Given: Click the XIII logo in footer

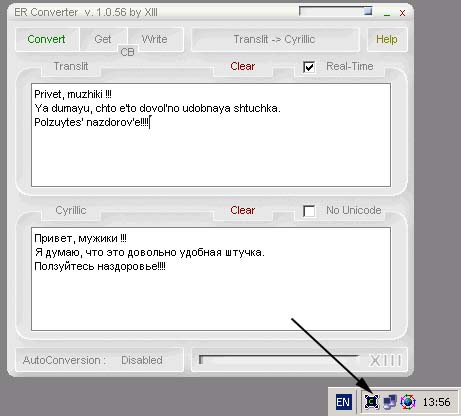Looking at the screenshot, I should coord(385,360).
